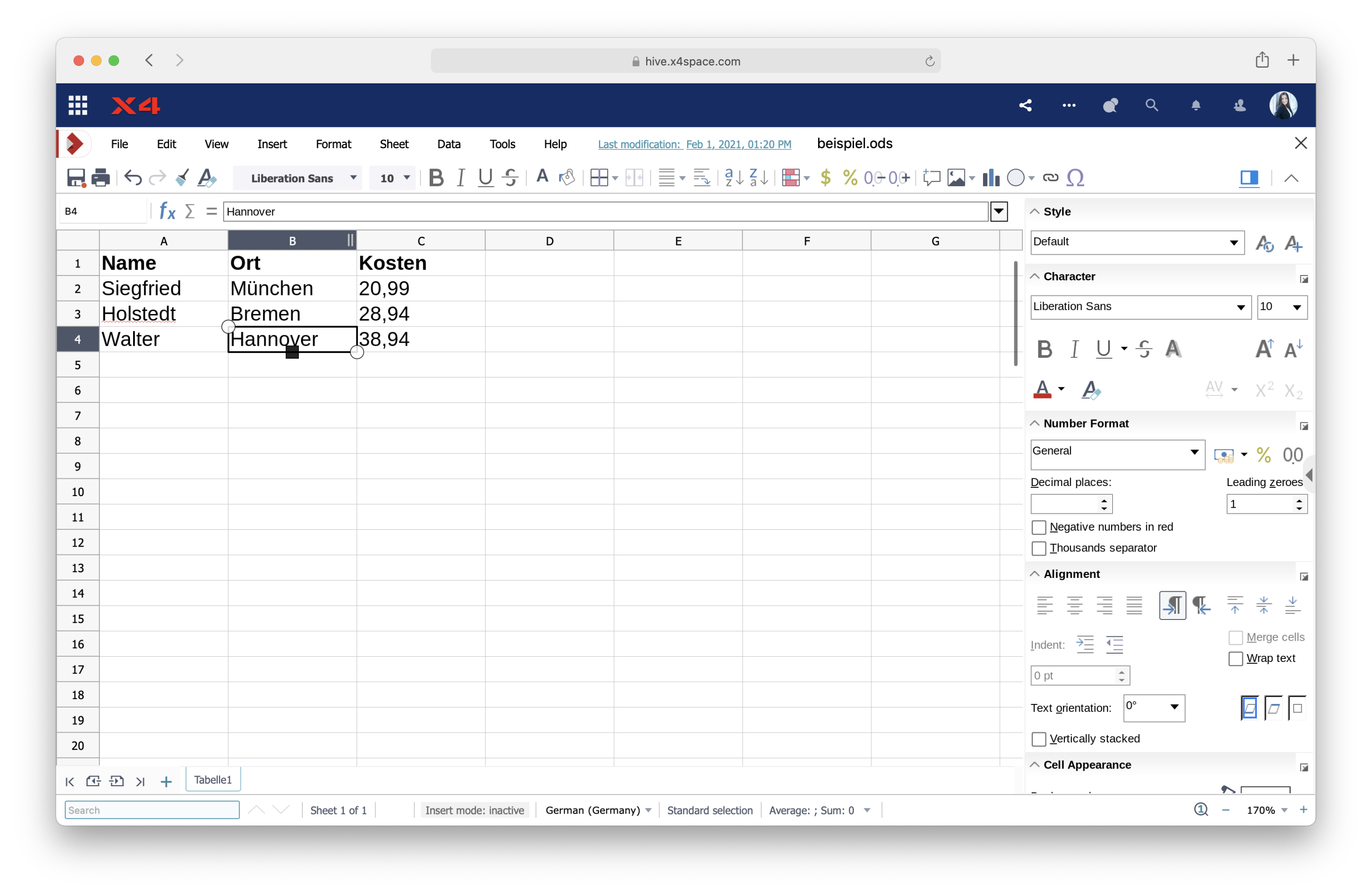Enable Negative numbers in red checkbox
This screenshot has width=1372, height=895.
click(x=1039, y=527)
